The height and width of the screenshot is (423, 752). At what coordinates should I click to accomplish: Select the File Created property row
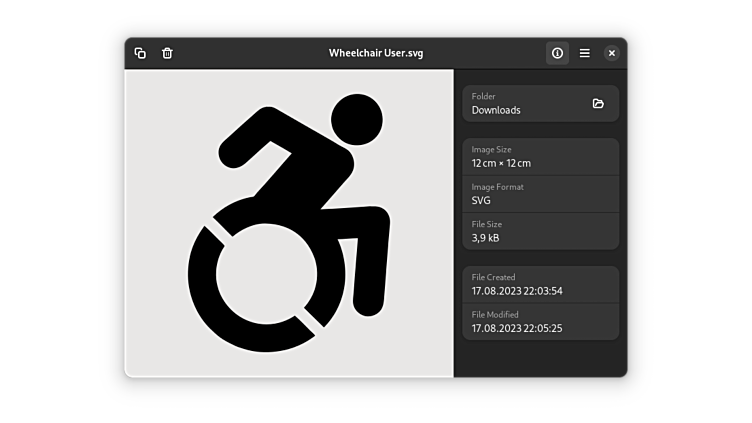[x=540, y=285]
